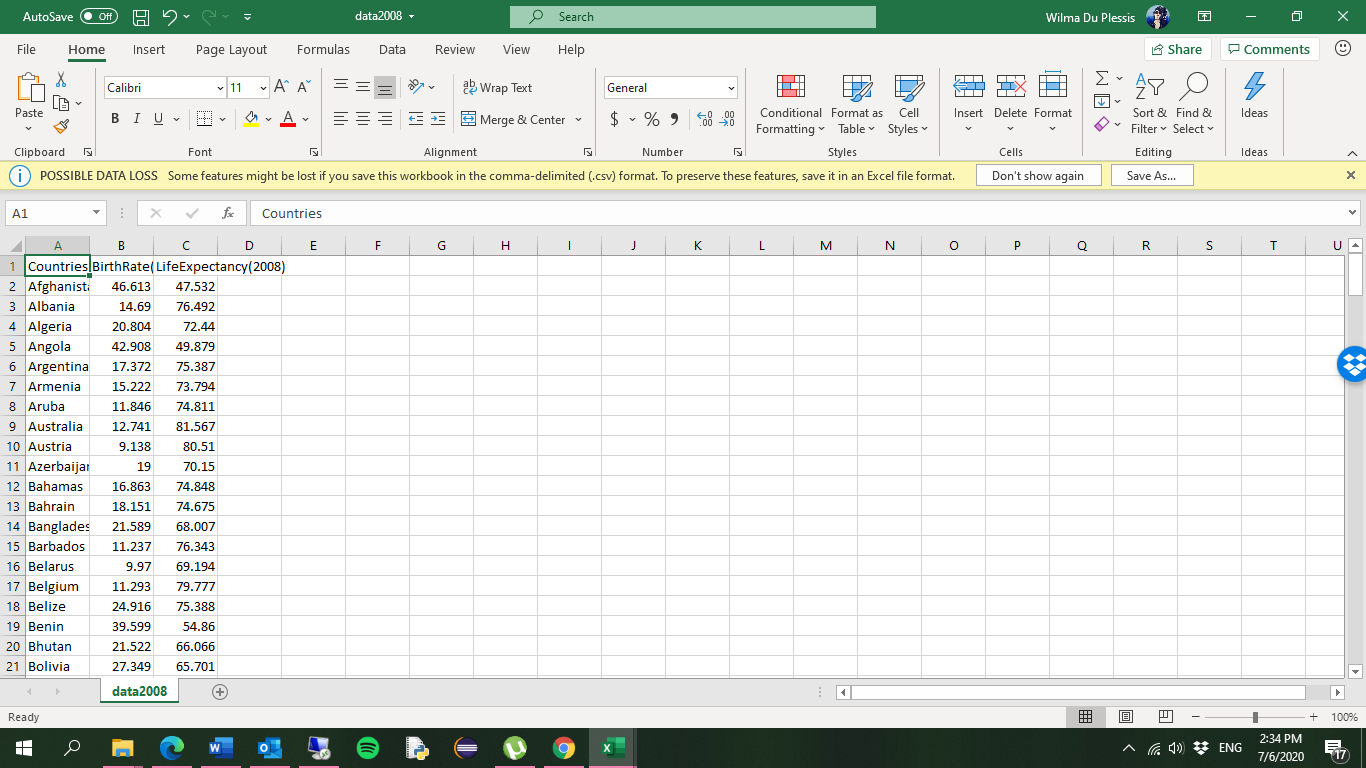Expand the Format as Table dropdown
The height and width of the screenshot is (768, 1366).
point(856,104)
